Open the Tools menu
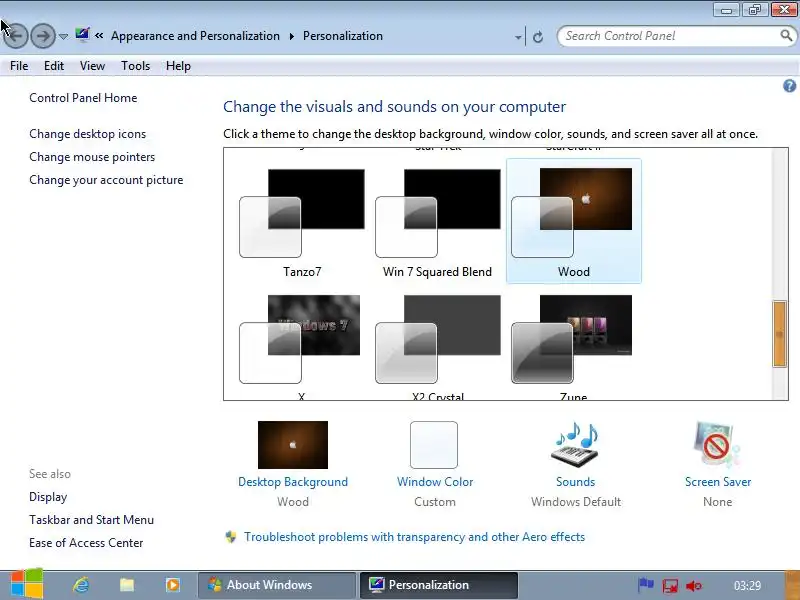Screen dimensions: 800x600 [x=135, y=66]
